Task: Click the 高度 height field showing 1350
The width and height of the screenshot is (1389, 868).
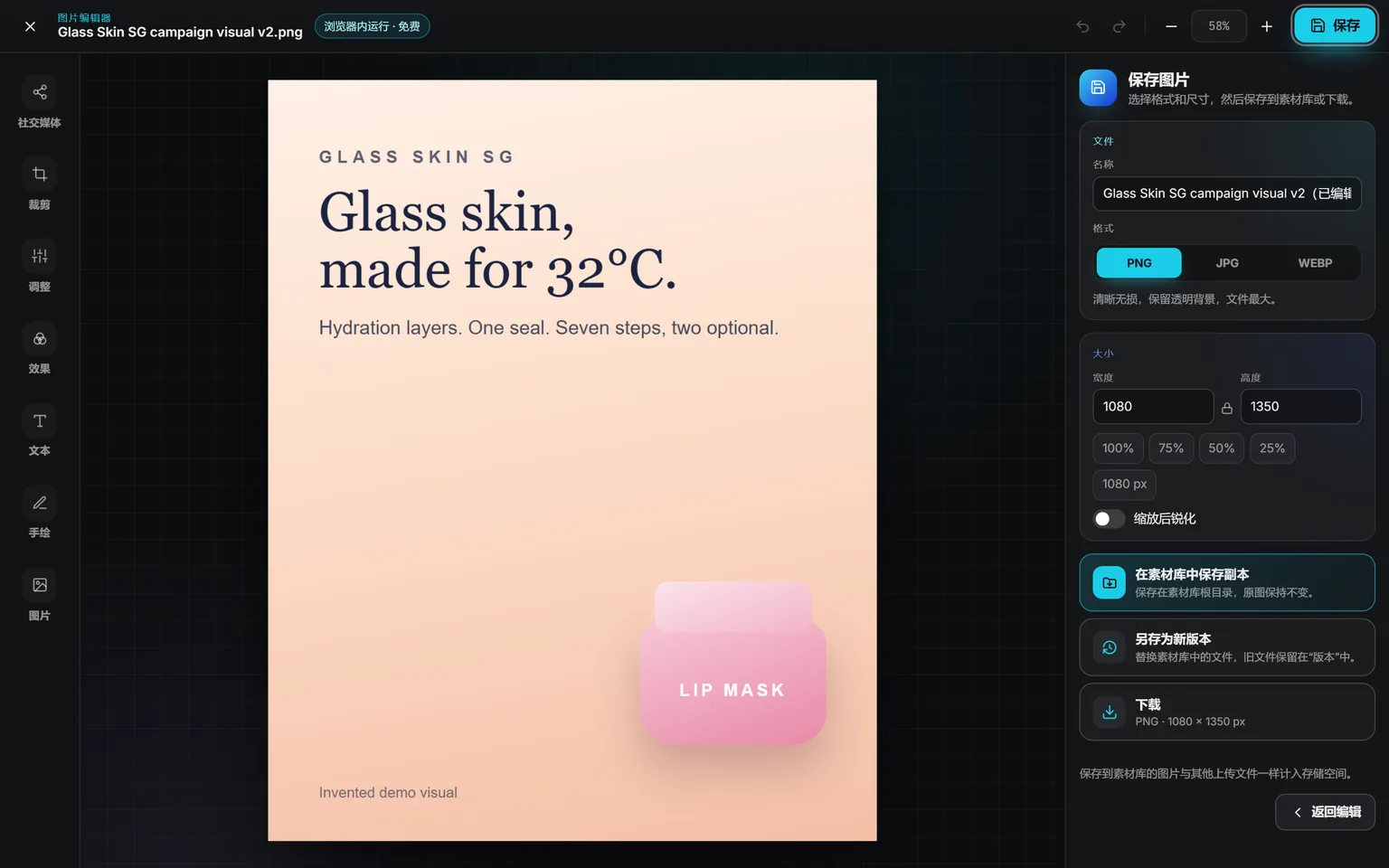Action: click(x=1300, y=407)
